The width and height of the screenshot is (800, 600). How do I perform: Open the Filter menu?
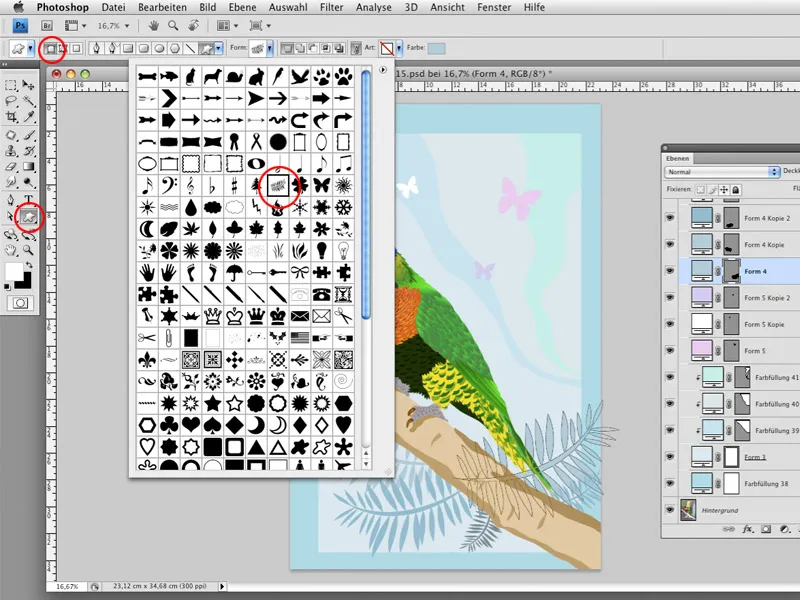(331, 7)
